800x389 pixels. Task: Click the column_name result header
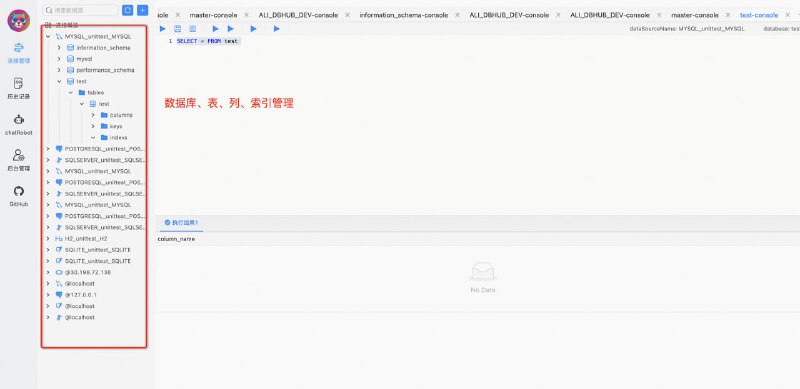[x=176, y=239]
